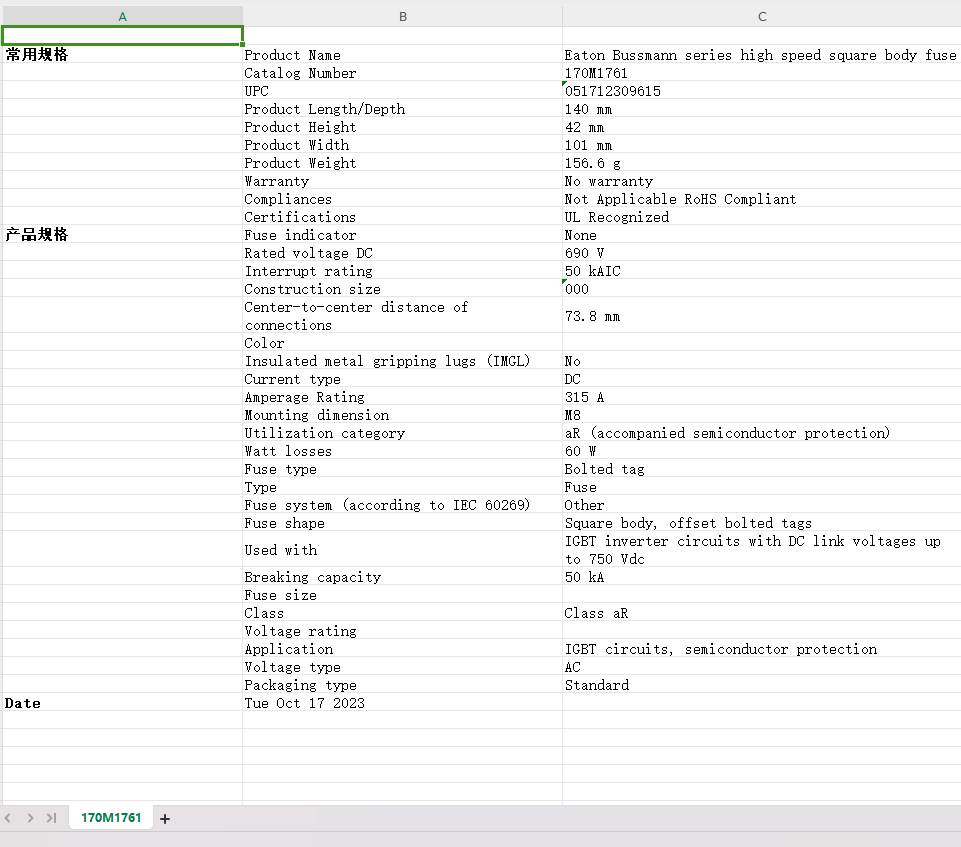This screenshot has height=847, width=961.
Task: Select column A header
Action: [x=123, y=17]
